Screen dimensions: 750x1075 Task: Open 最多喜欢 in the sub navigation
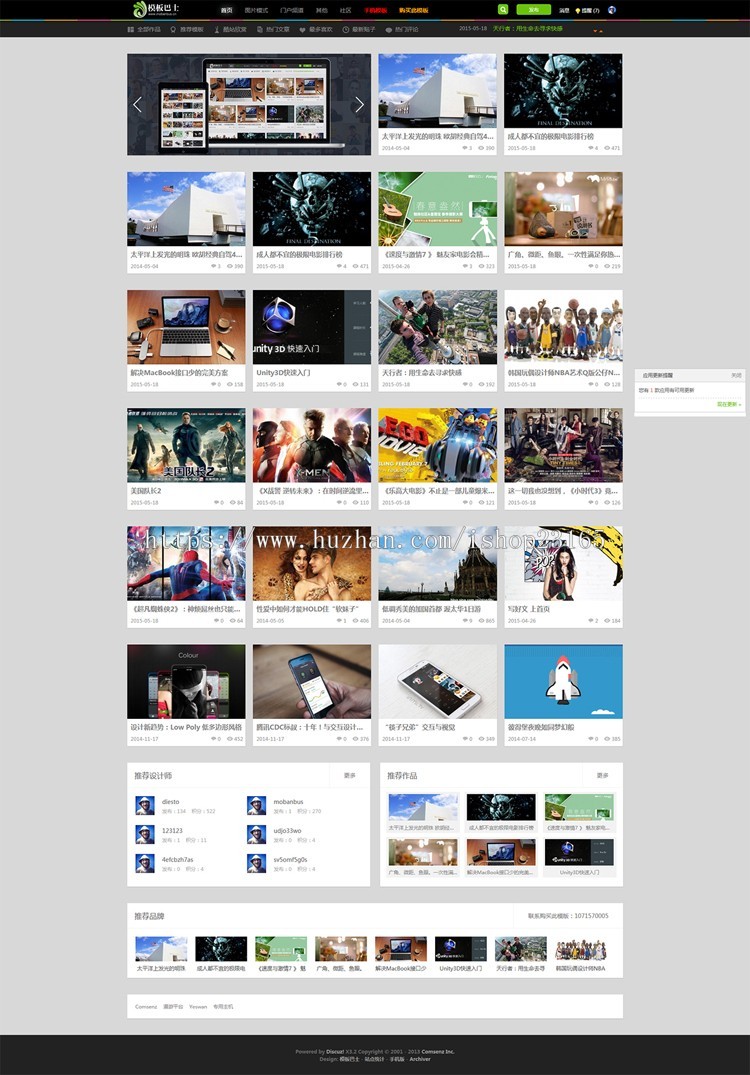pyautogui.click(x=316, y=29)
